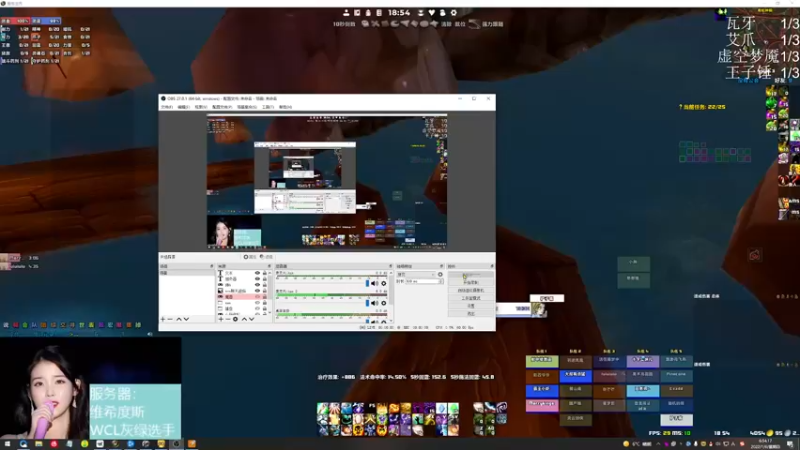The width and height of the screenshot is (800, 450).
Task: Mute the first audio mixer channel
Action: click(x=374, y=283)
